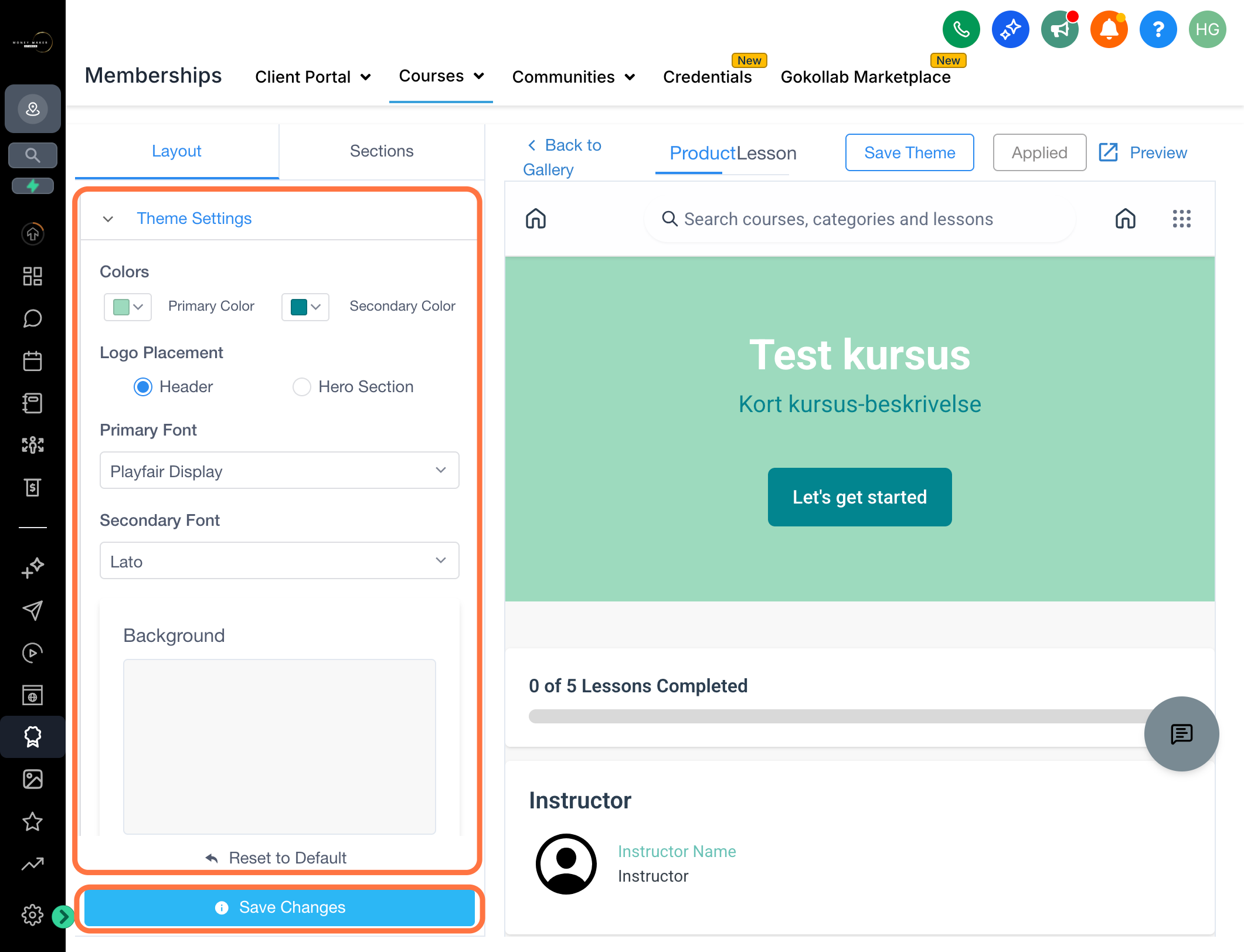Click the Let's get started button

pyautogui.click(x=859, y=497)
